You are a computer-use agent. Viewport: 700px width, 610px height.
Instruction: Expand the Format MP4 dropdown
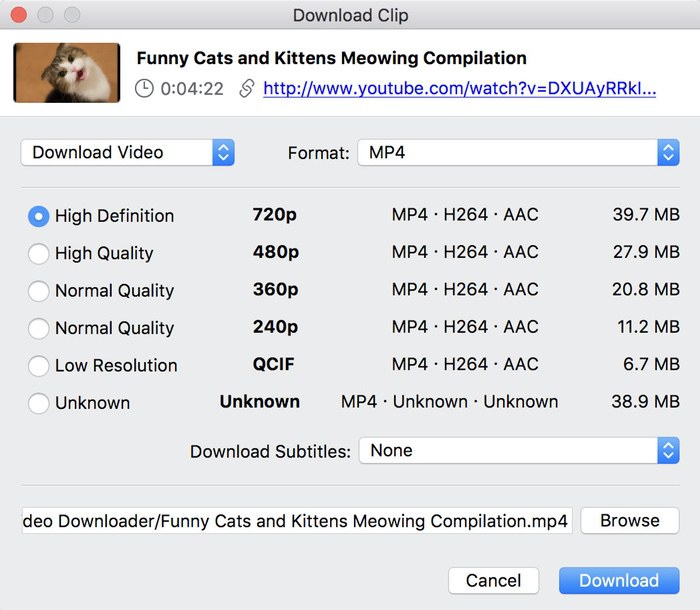(518, 153)
